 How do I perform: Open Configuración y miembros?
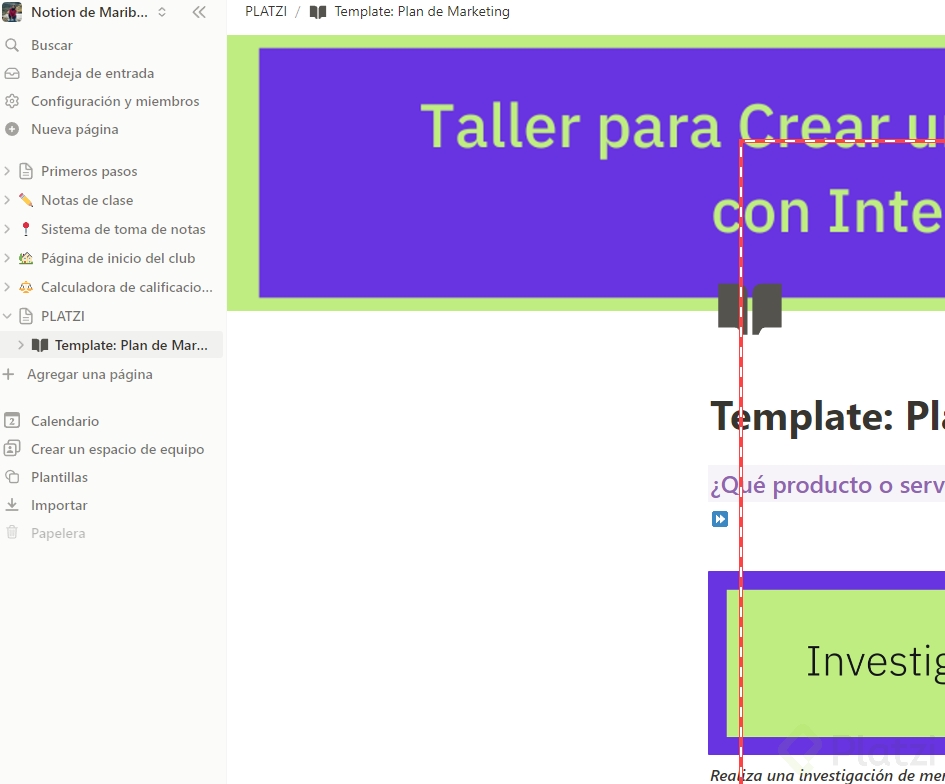pos(115,101)
